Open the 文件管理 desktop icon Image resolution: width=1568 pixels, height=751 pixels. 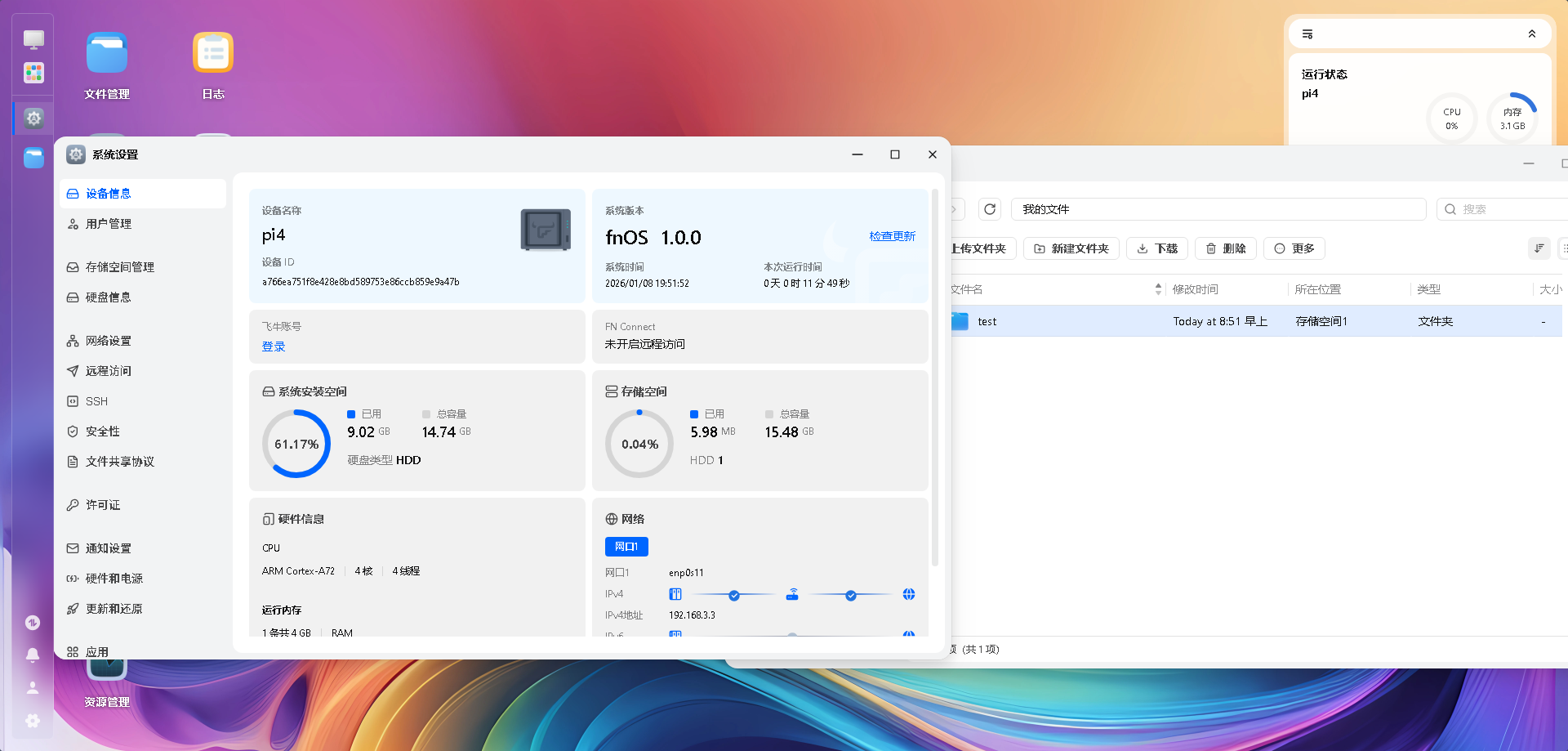click(107, 54)
